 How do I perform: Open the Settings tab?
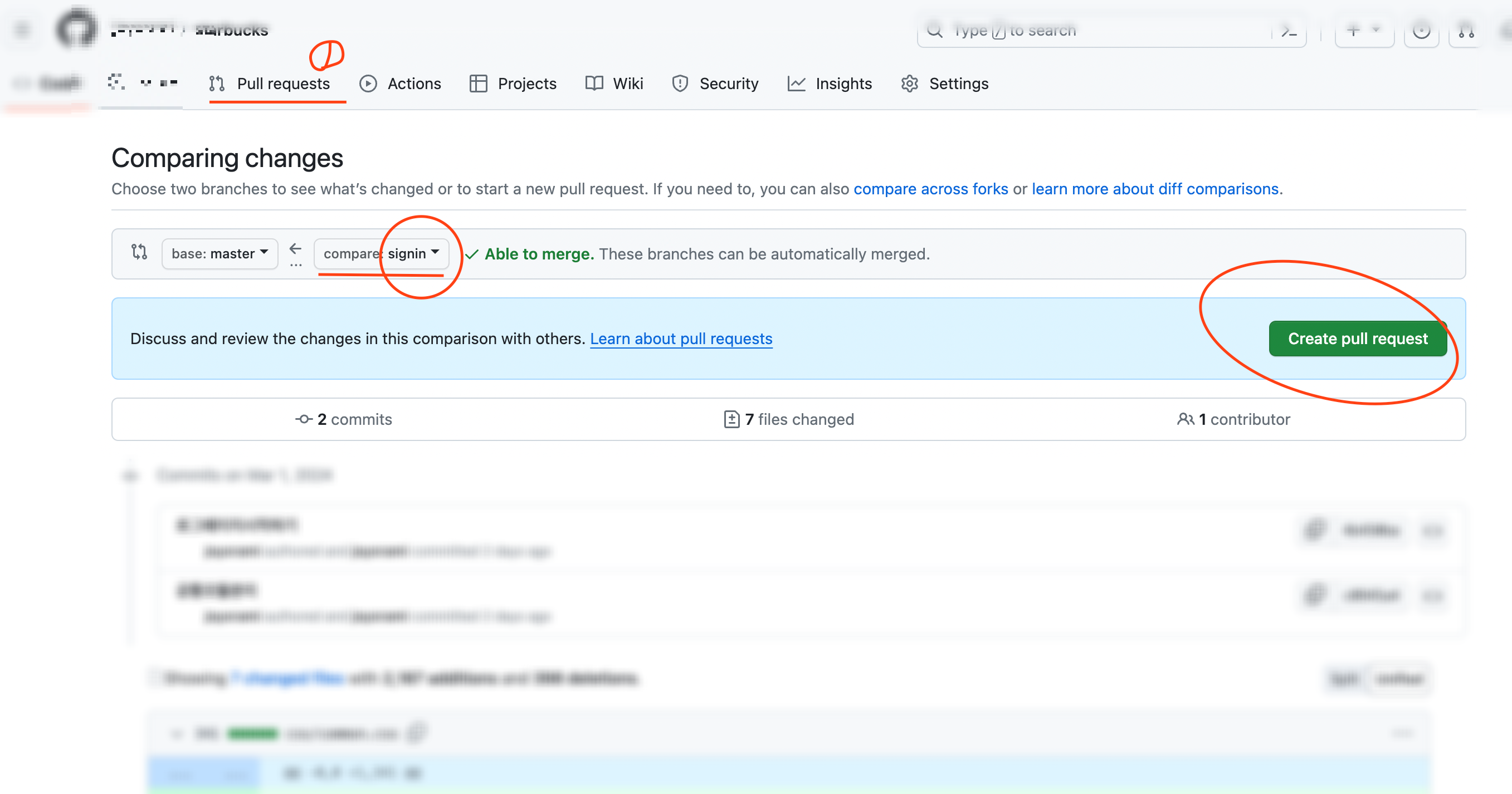pyautogui.click(x=944, y=84)
